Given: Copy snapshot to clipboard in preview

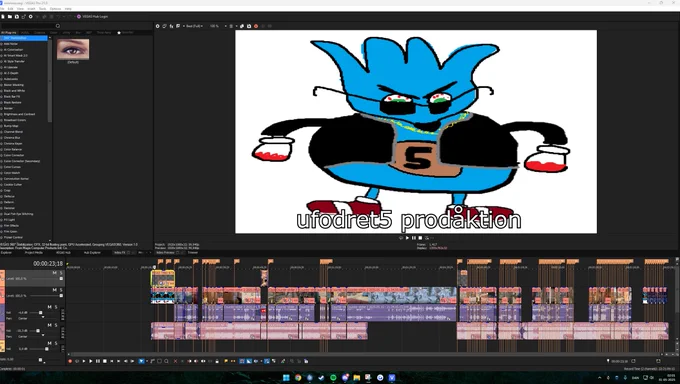Looking at the screenshot, I should pyautogui.click(x=242, y=26).
